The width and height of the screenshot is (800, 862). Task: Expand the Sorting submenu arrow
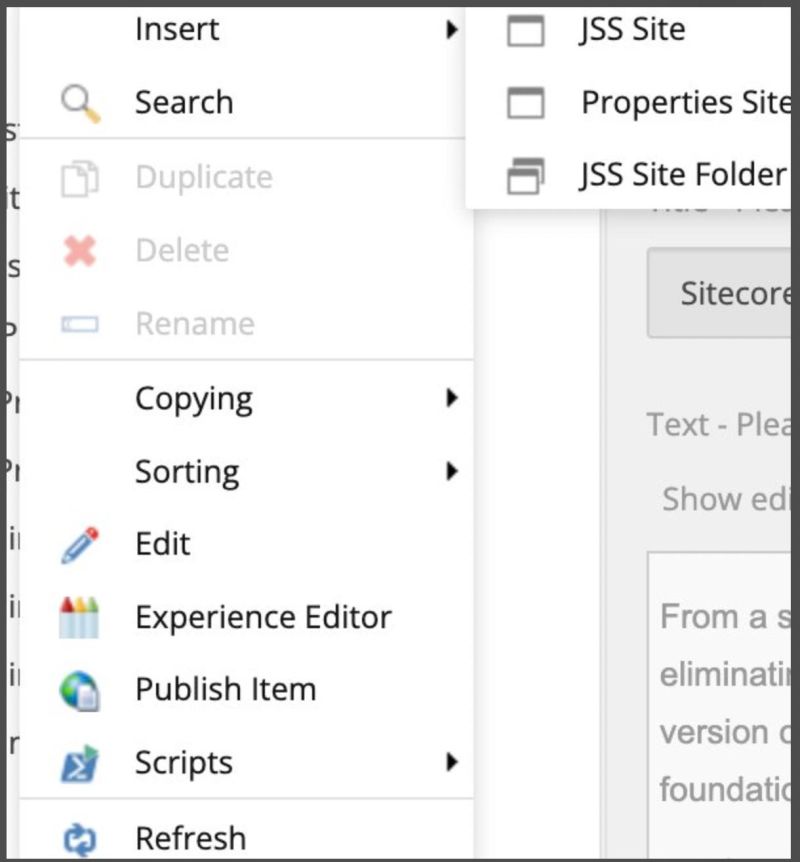[452, 471]
